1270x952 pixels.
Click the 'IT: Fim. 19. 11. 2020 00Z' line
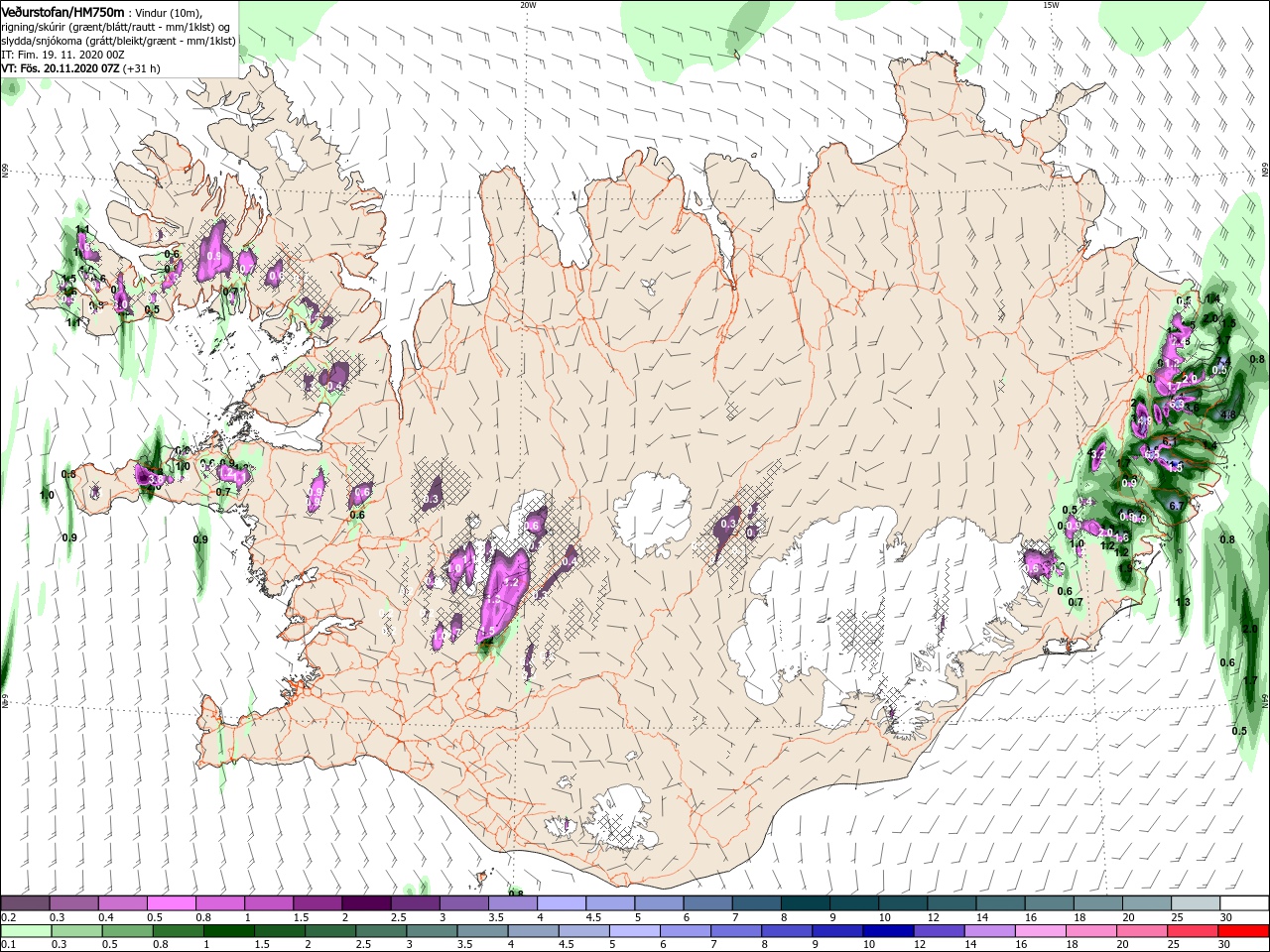point(62,55)
